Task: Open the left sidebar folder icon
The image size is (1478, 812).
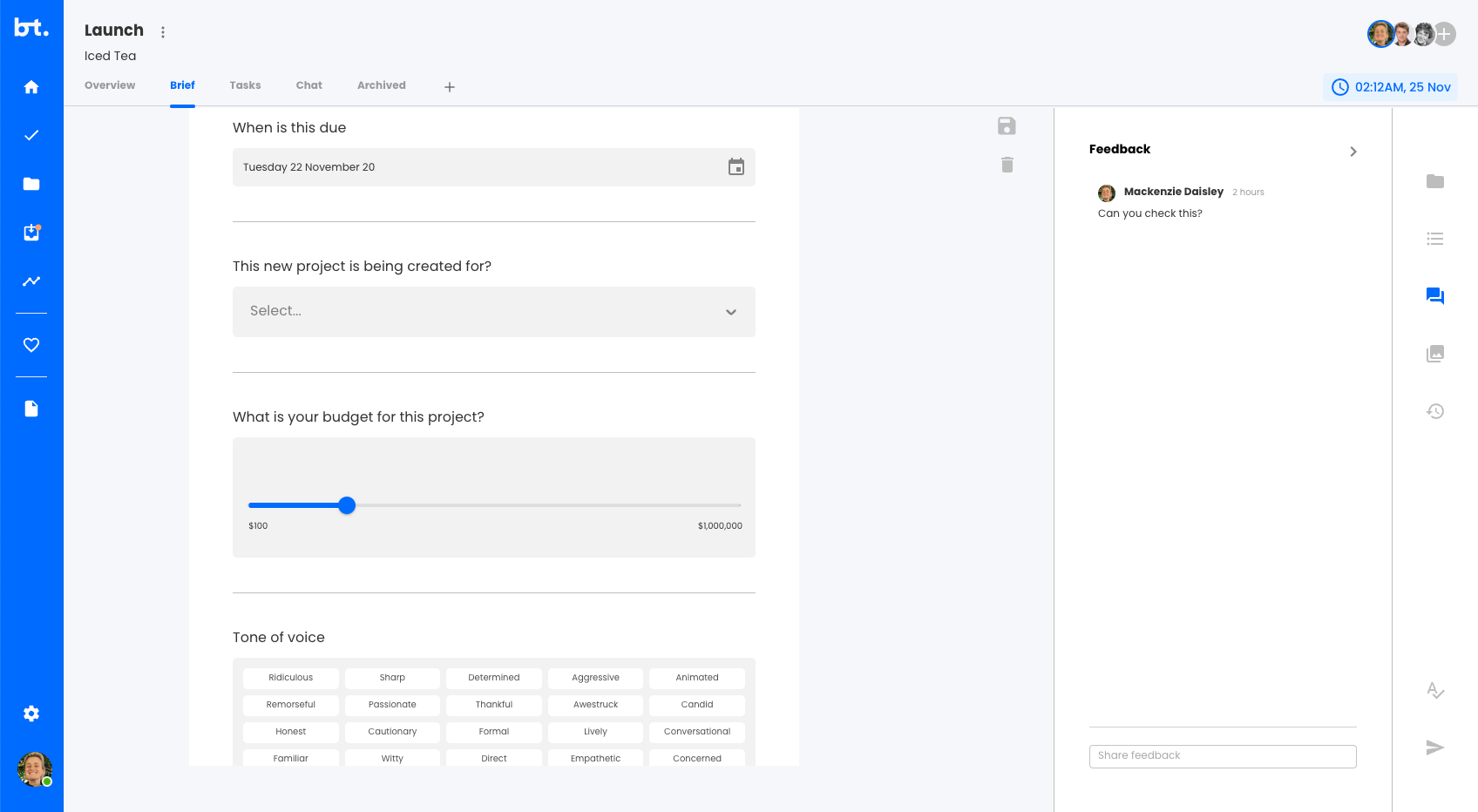Action: click(x=31, y=184)
